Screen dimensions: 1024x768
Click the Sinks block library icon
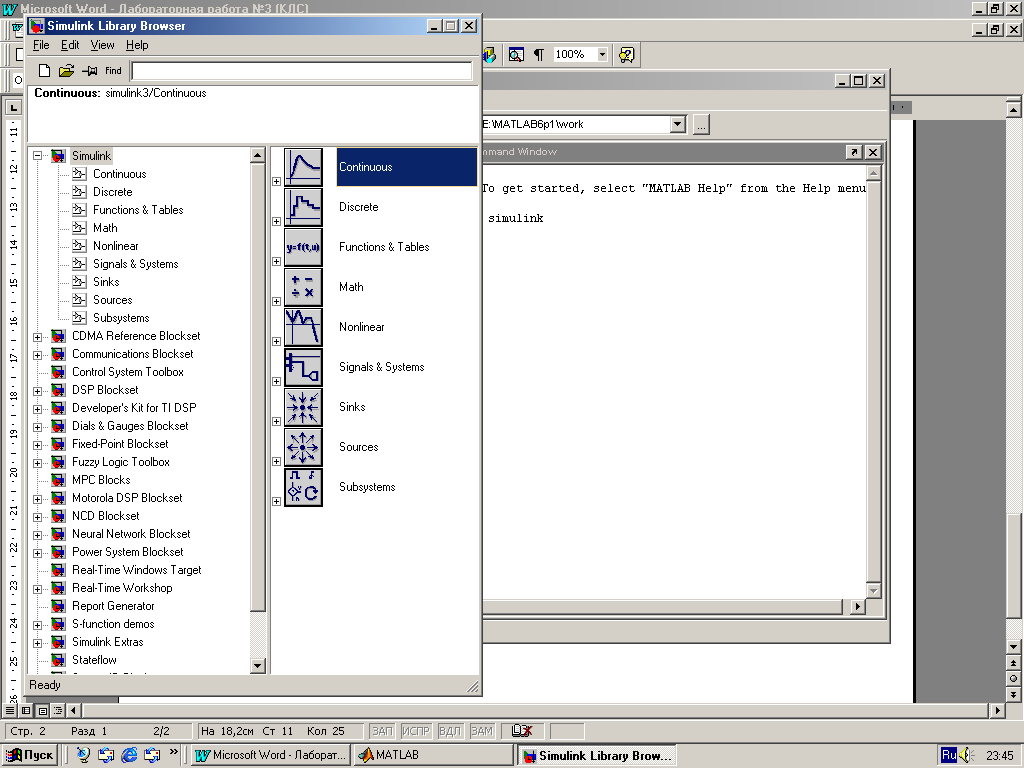coord(303,407)
